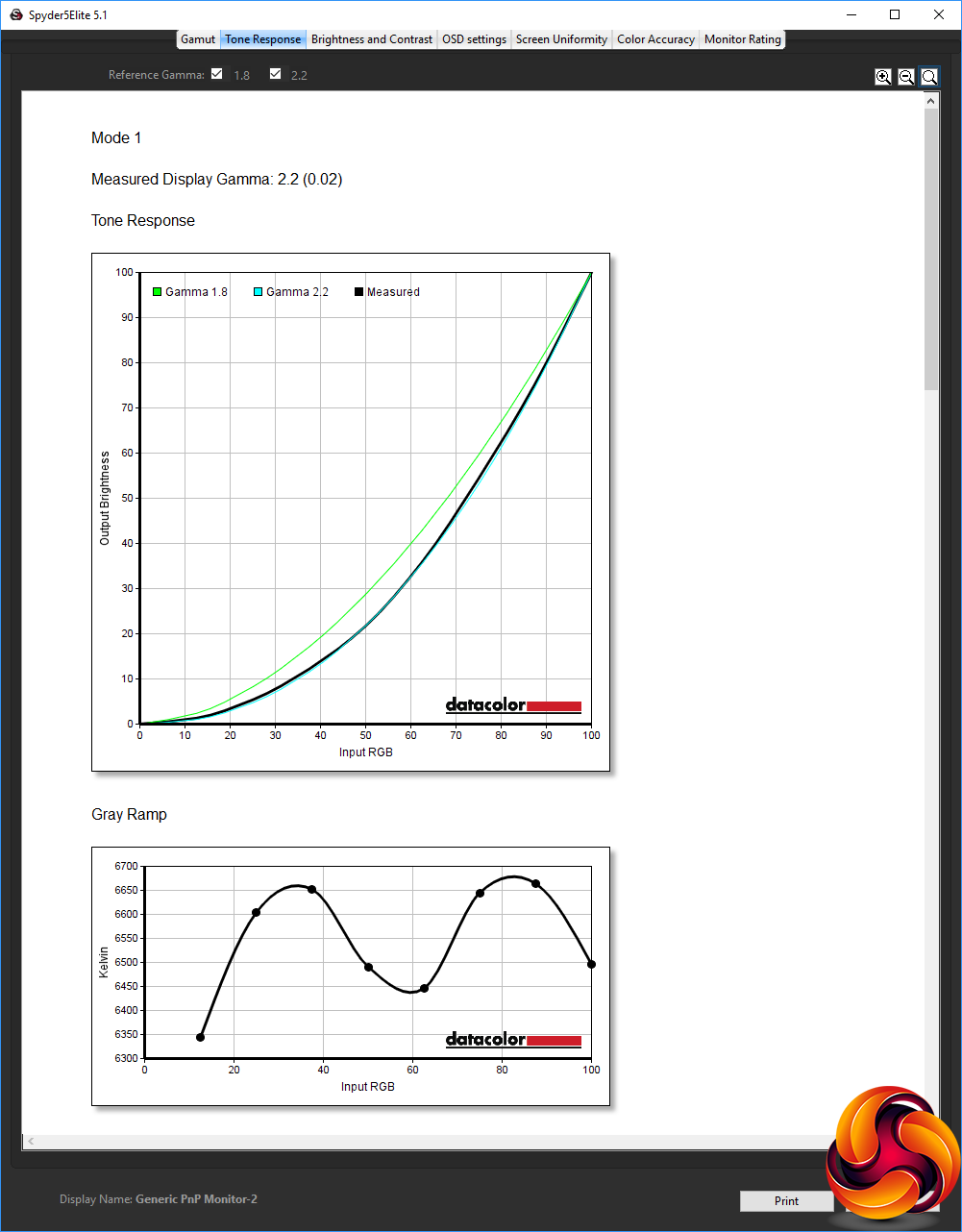Click the Spyder5Elite app icon in title bar
962x1232 pixels.
click(16, 14)
